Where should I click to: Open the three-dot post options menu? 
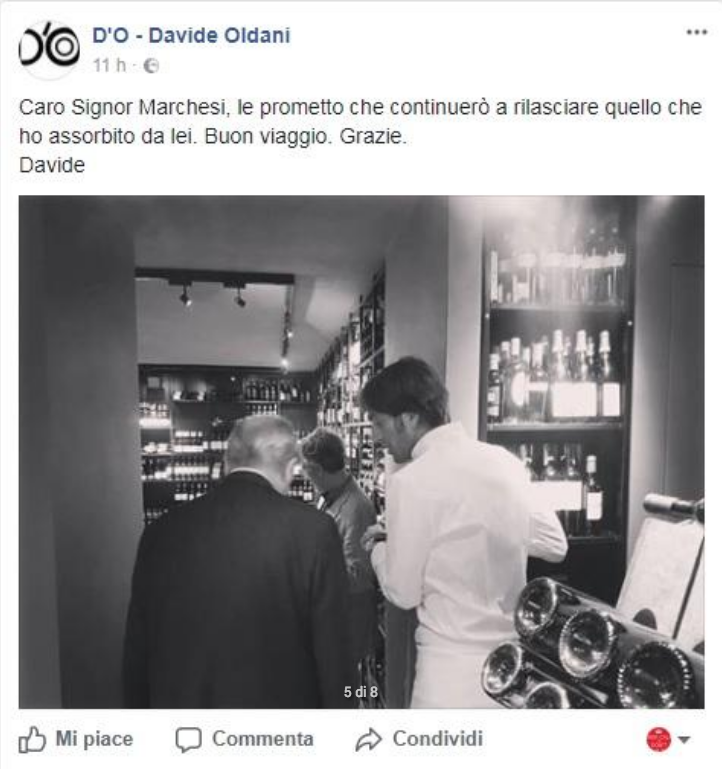click(x=696, y=32)
